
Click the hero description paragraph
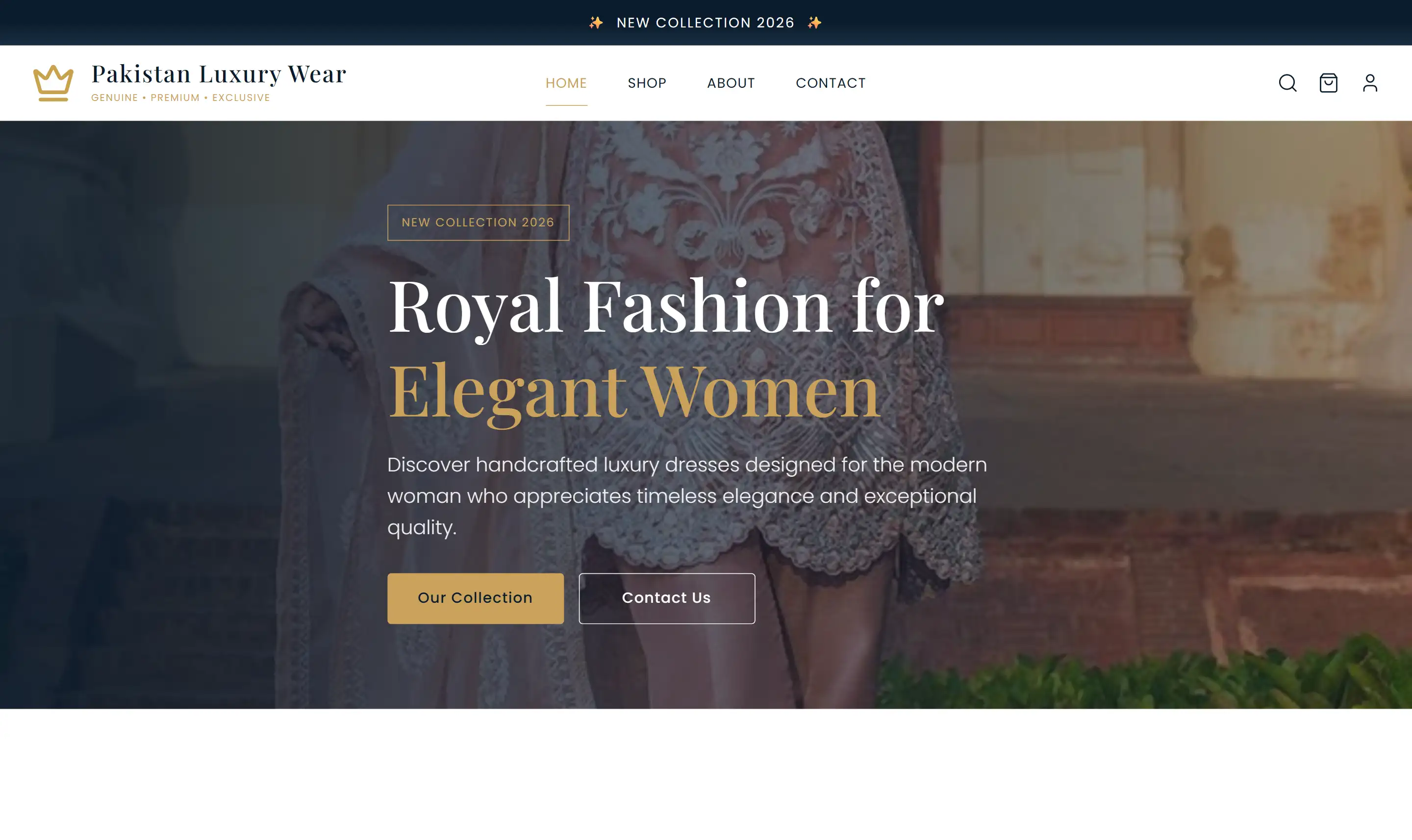pyautogui.click(x=687, y=496)
